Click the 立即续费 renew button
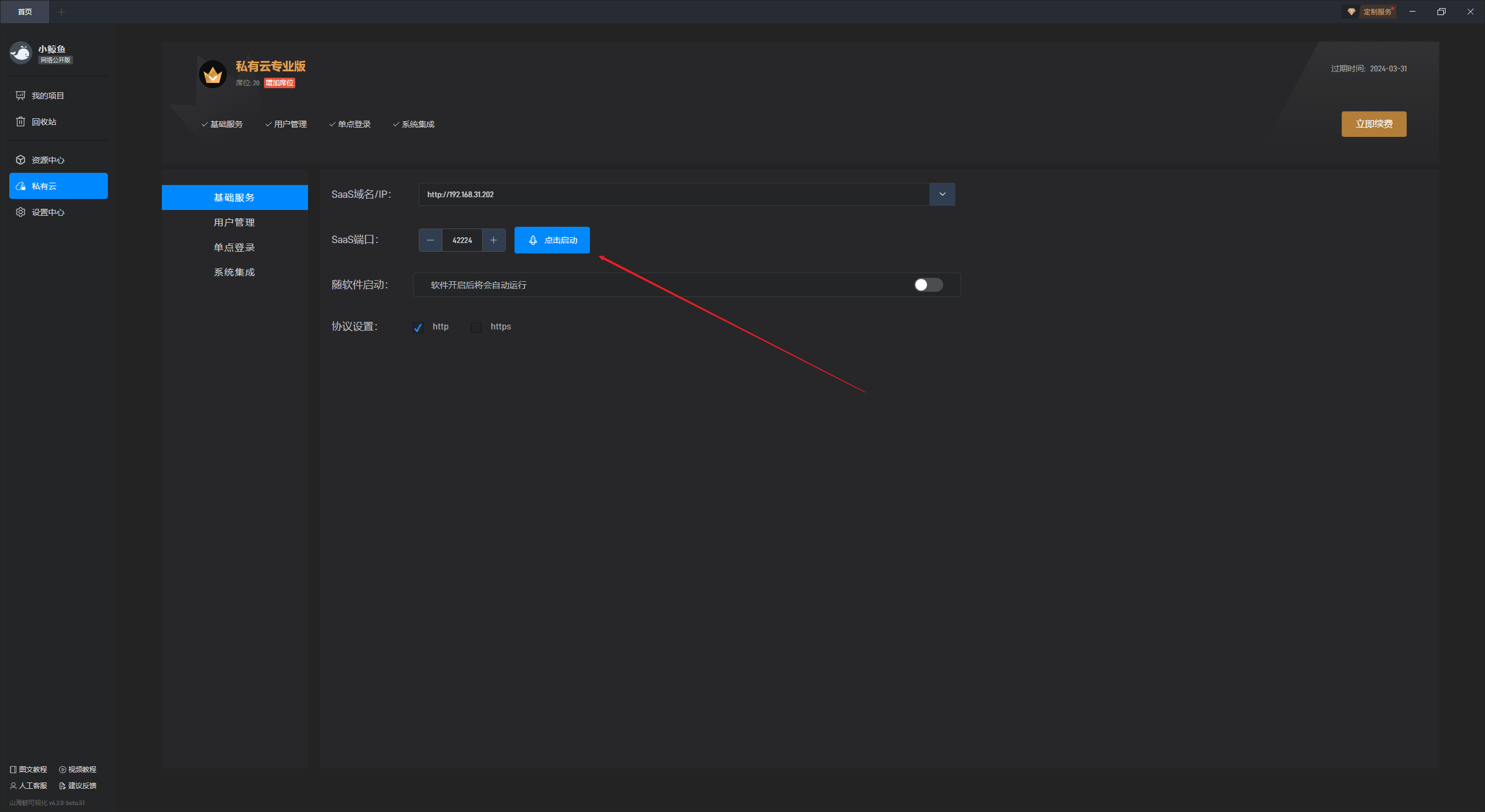 click(x=1374, y=124)
